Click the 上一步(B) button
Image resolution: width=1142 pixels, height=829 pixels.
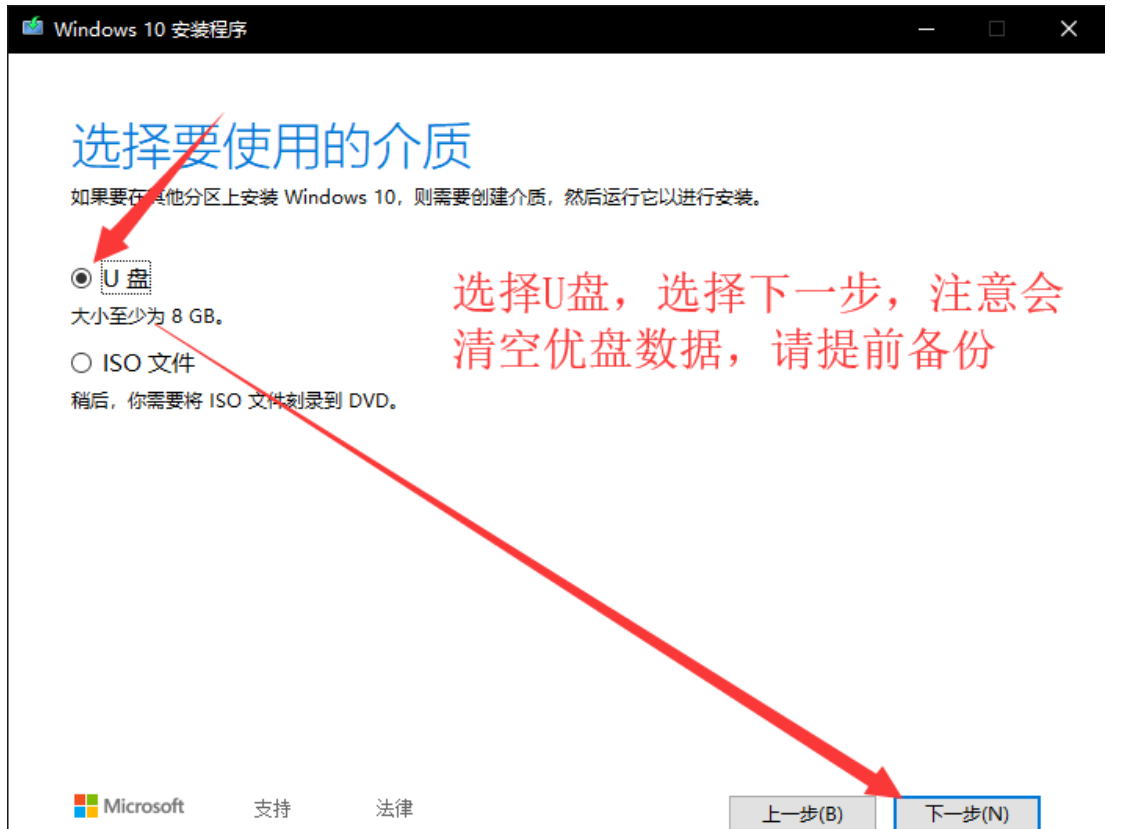[x=803, y=813]
